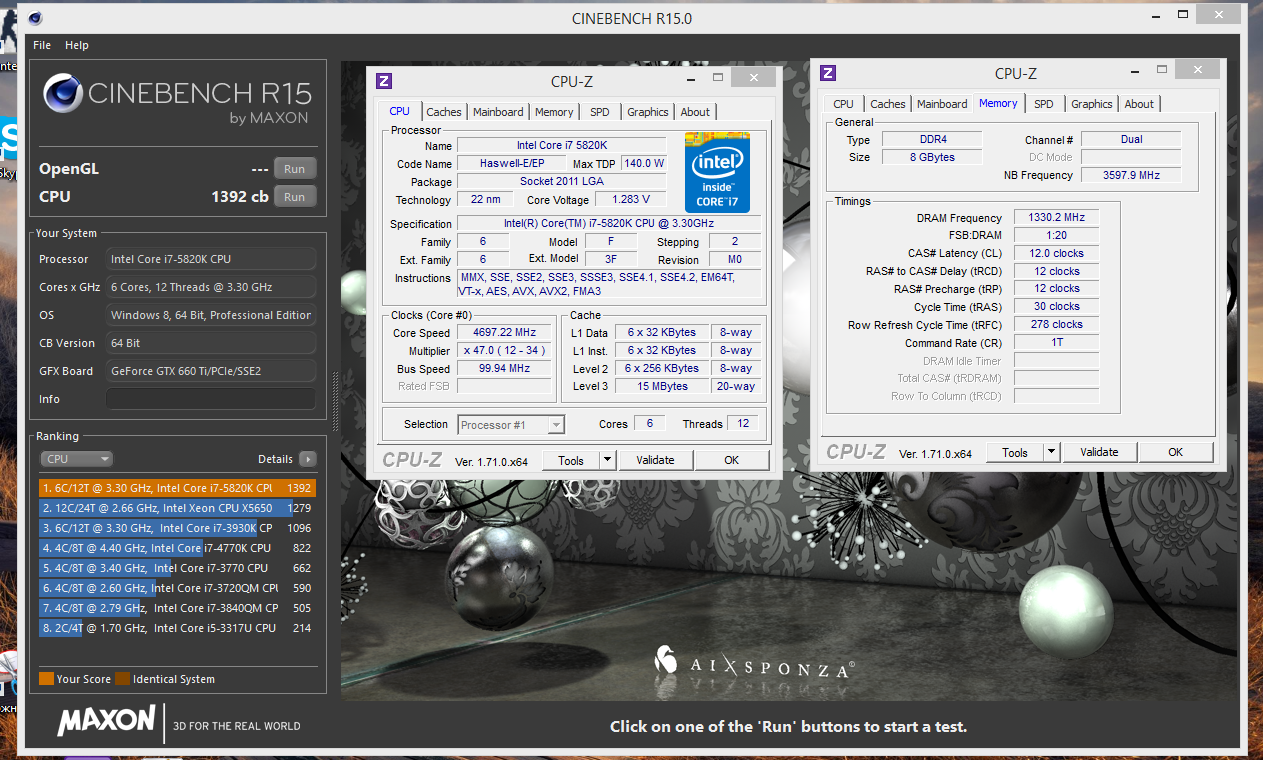Click the Info input field

pos(210,399)
